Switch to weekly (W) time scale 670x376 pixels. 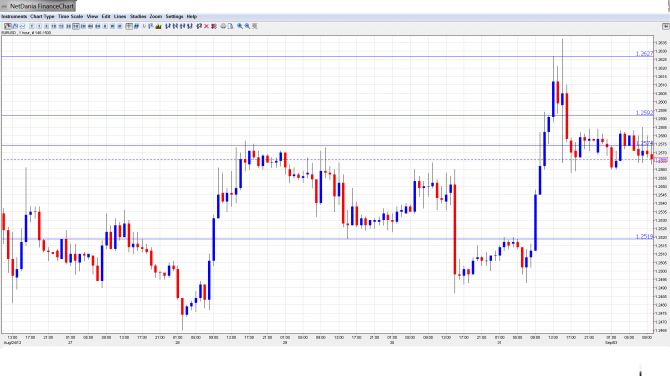(112, 26)
